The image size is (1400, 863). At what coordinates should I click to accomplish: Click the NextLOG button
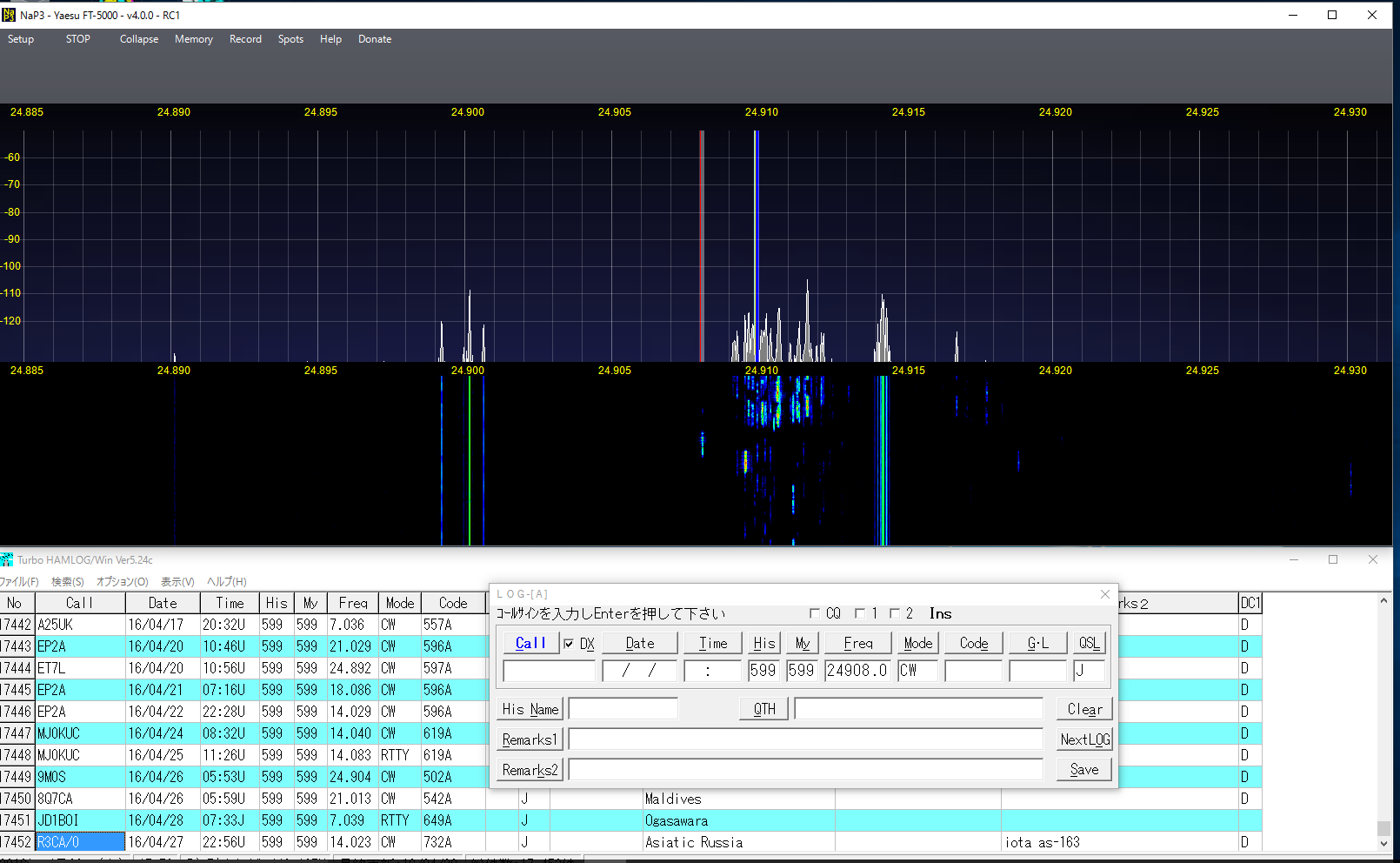click(1084, 739)
